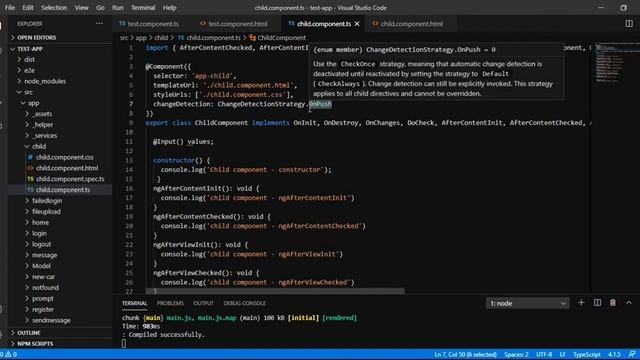Expand the NPM Scripts section
The height and width of the screenshot is (360, 640).
[x=60, y=344]
